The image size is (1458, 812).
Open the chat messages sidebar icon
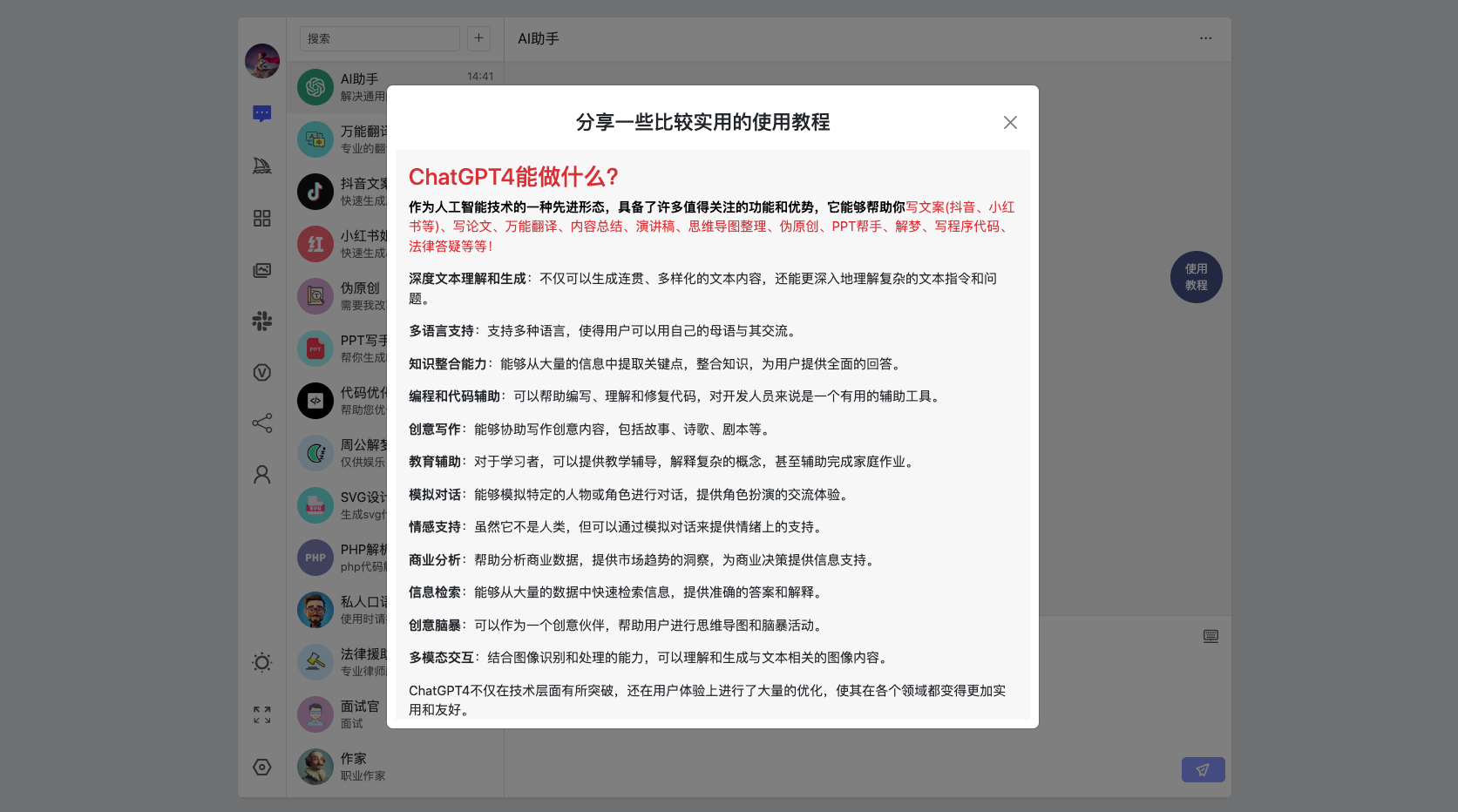(x=262, y=113)
